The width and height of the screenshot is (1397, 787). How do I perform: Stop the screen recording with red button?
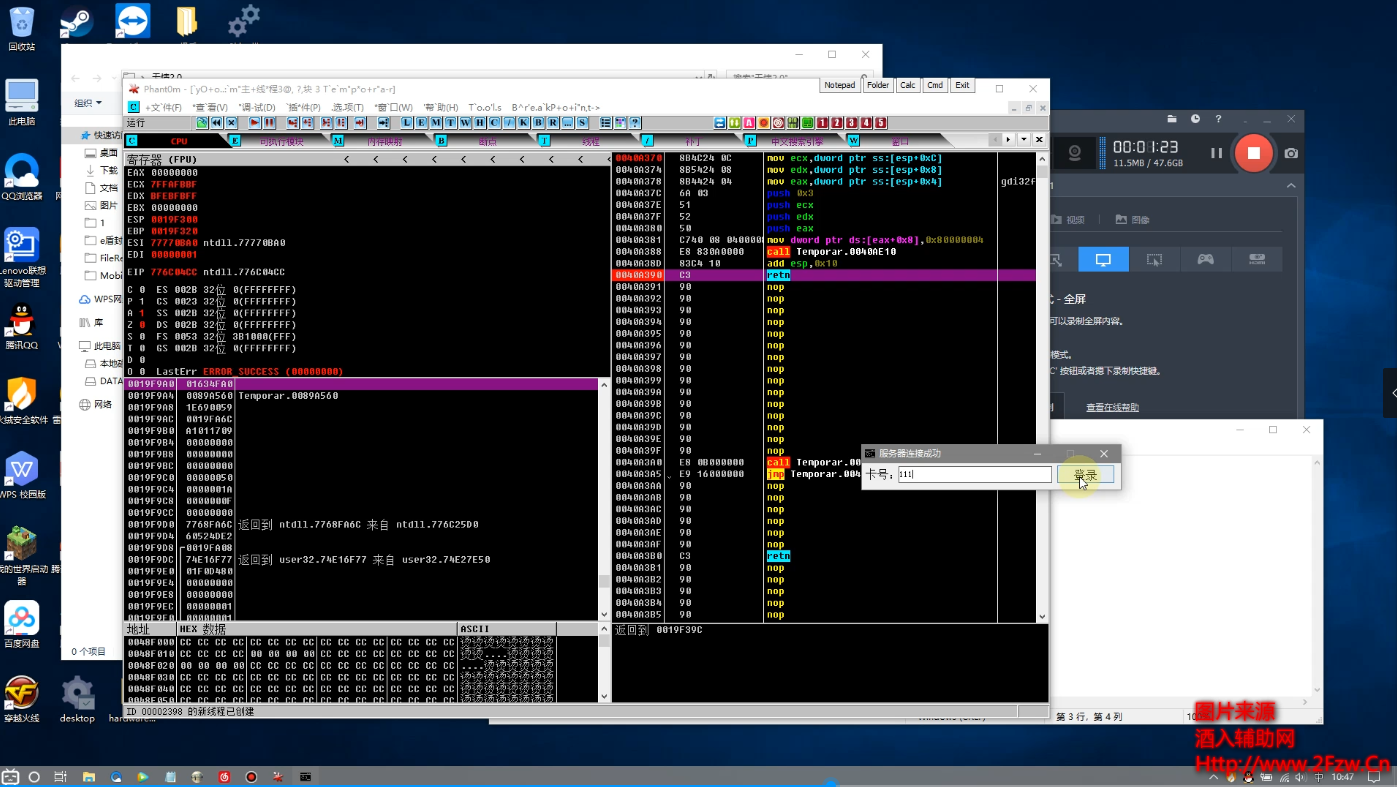pyautogui.click(x=1253, y=153)
